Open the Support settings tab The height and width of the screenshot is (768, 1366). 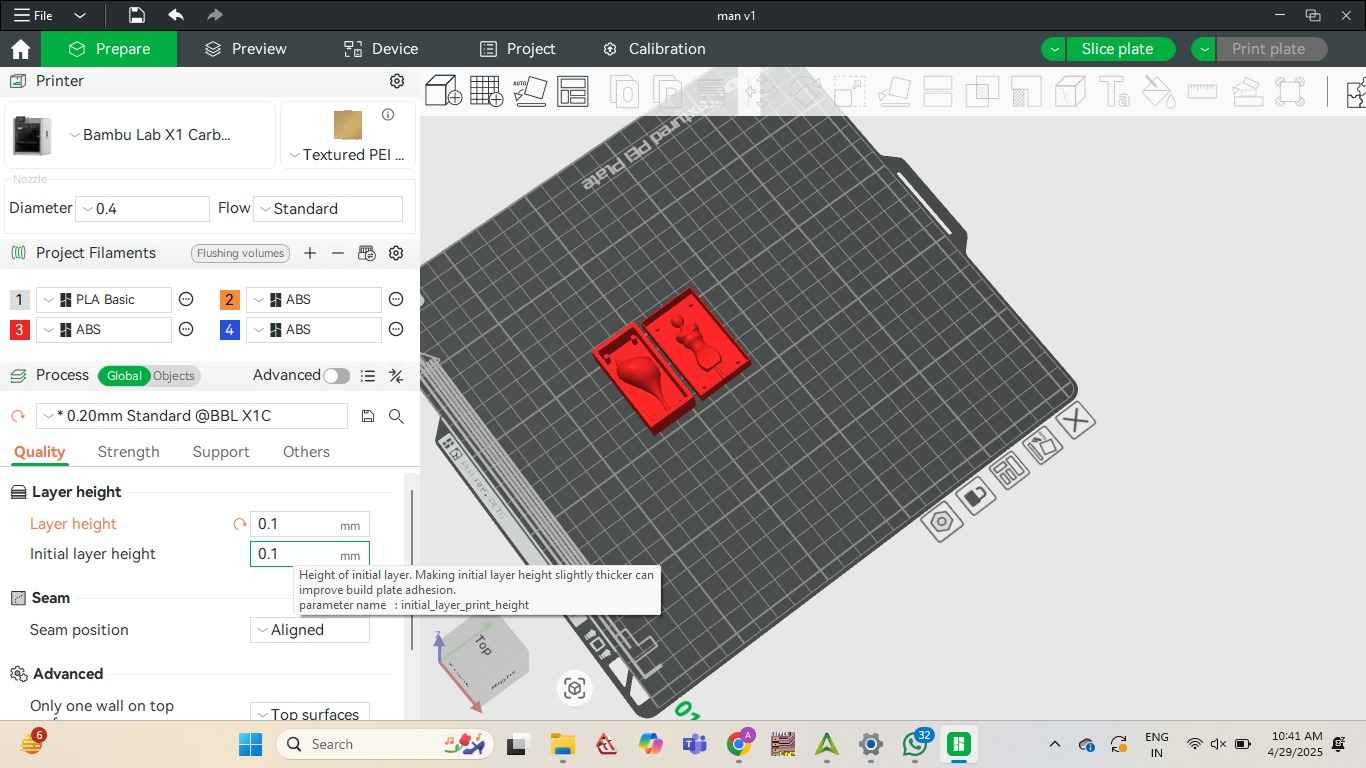[221, 452]
